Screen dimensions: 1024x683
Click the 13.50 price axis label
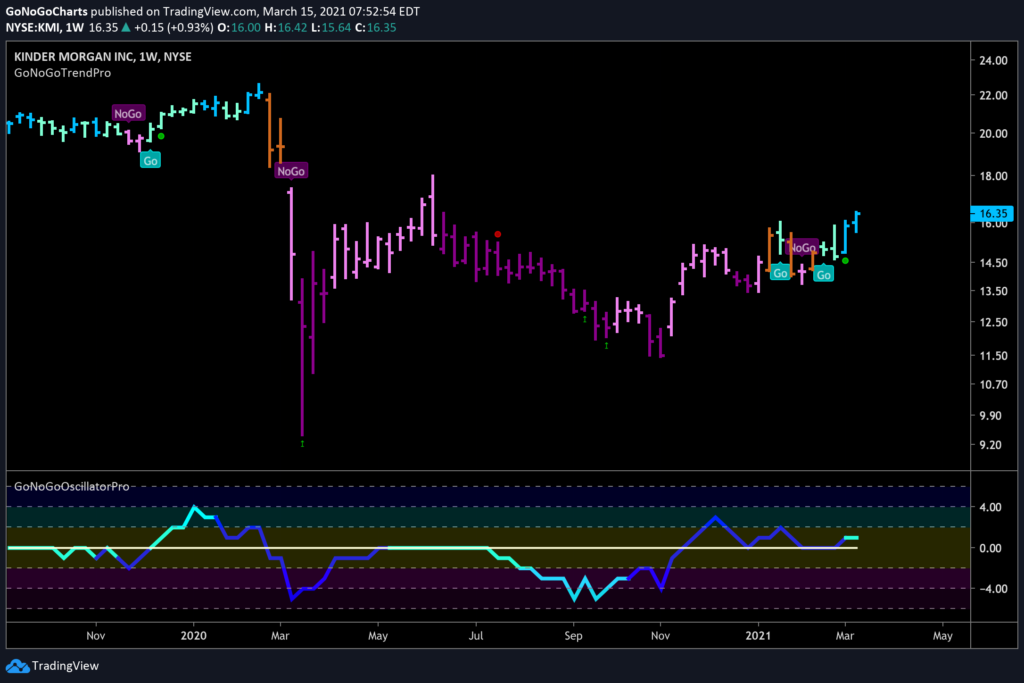tap(993, 291)
